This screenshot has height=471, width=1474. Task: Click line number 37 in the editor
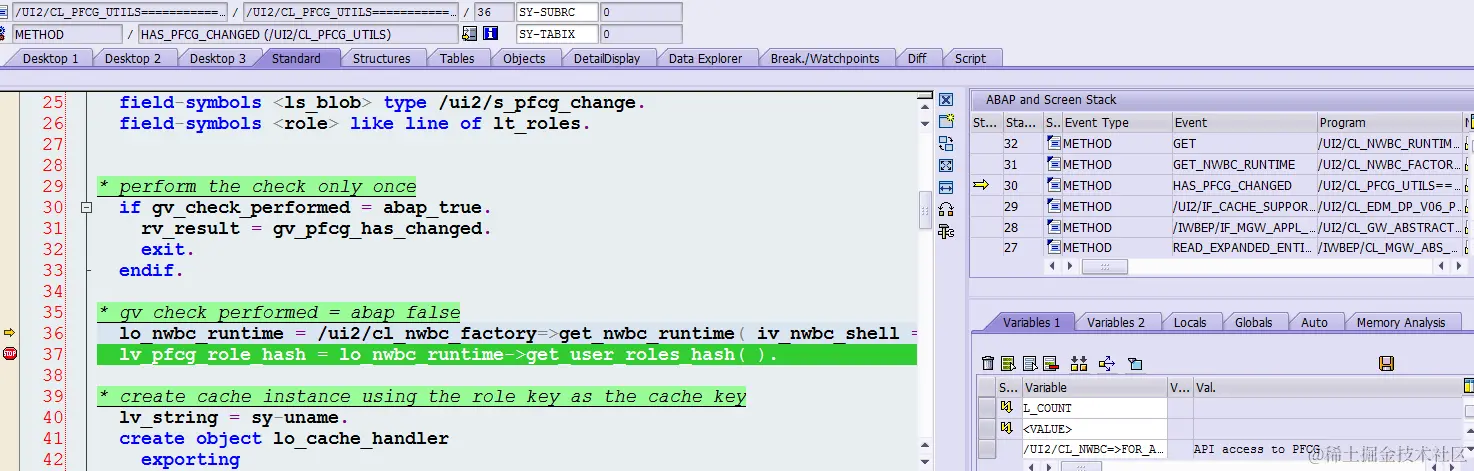click(x=53, y=354)
